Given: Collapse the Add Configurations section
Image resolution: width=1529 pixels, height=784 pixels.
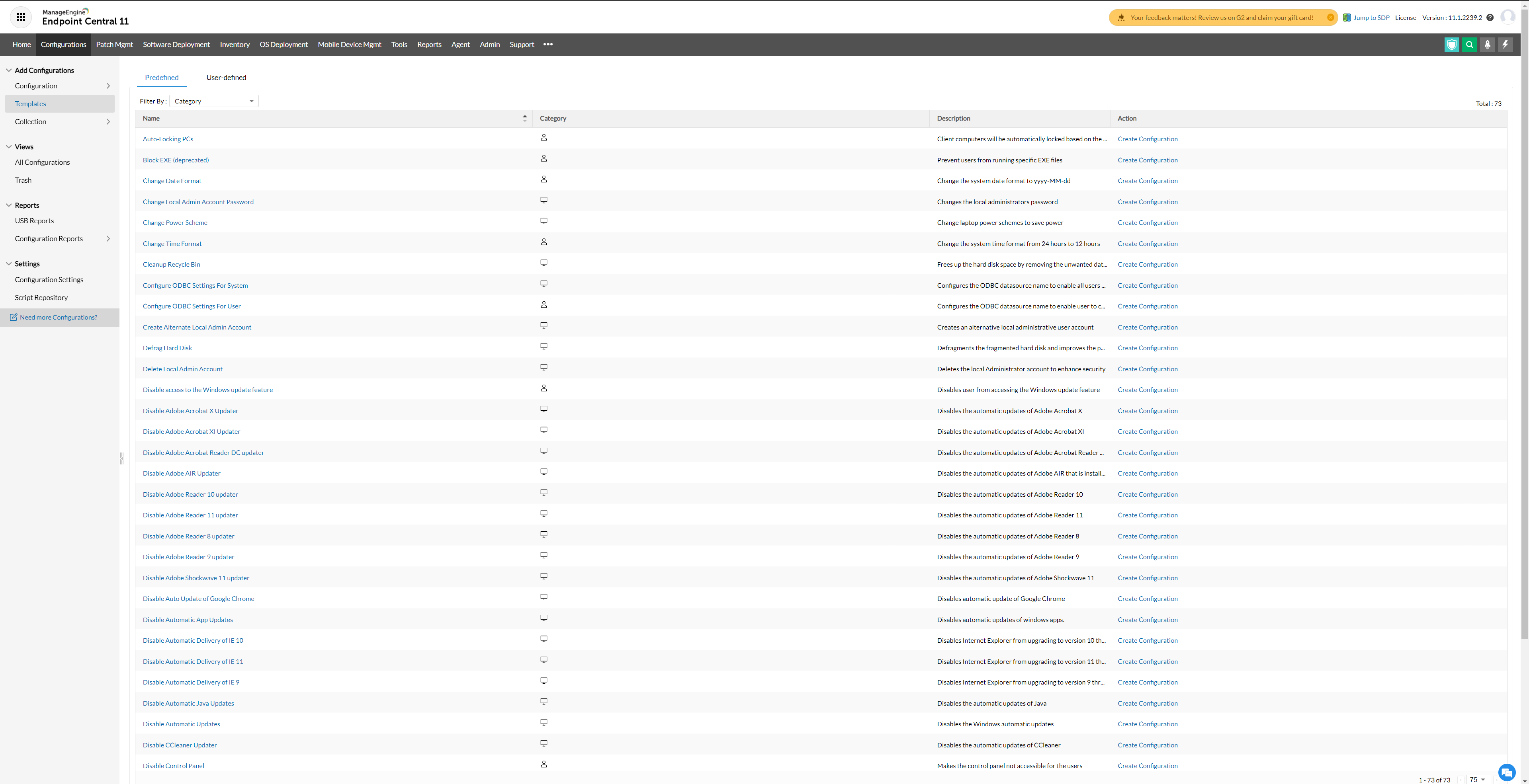Looking at the screenshot, I should pyautogui.click(x=9, y=70).
